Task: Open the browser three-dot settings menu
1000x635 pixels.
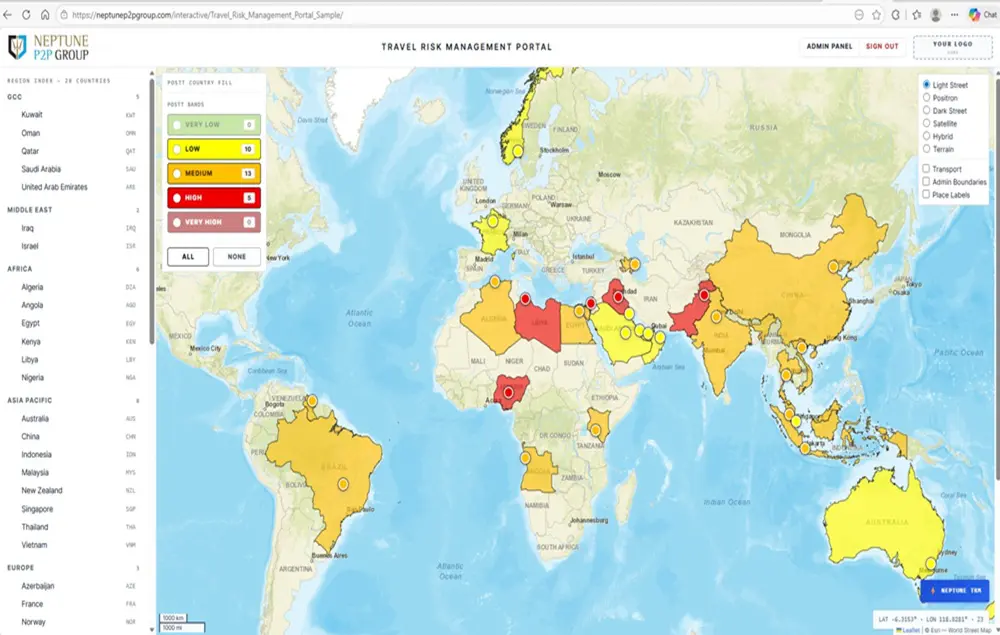Action: [954, 15]
